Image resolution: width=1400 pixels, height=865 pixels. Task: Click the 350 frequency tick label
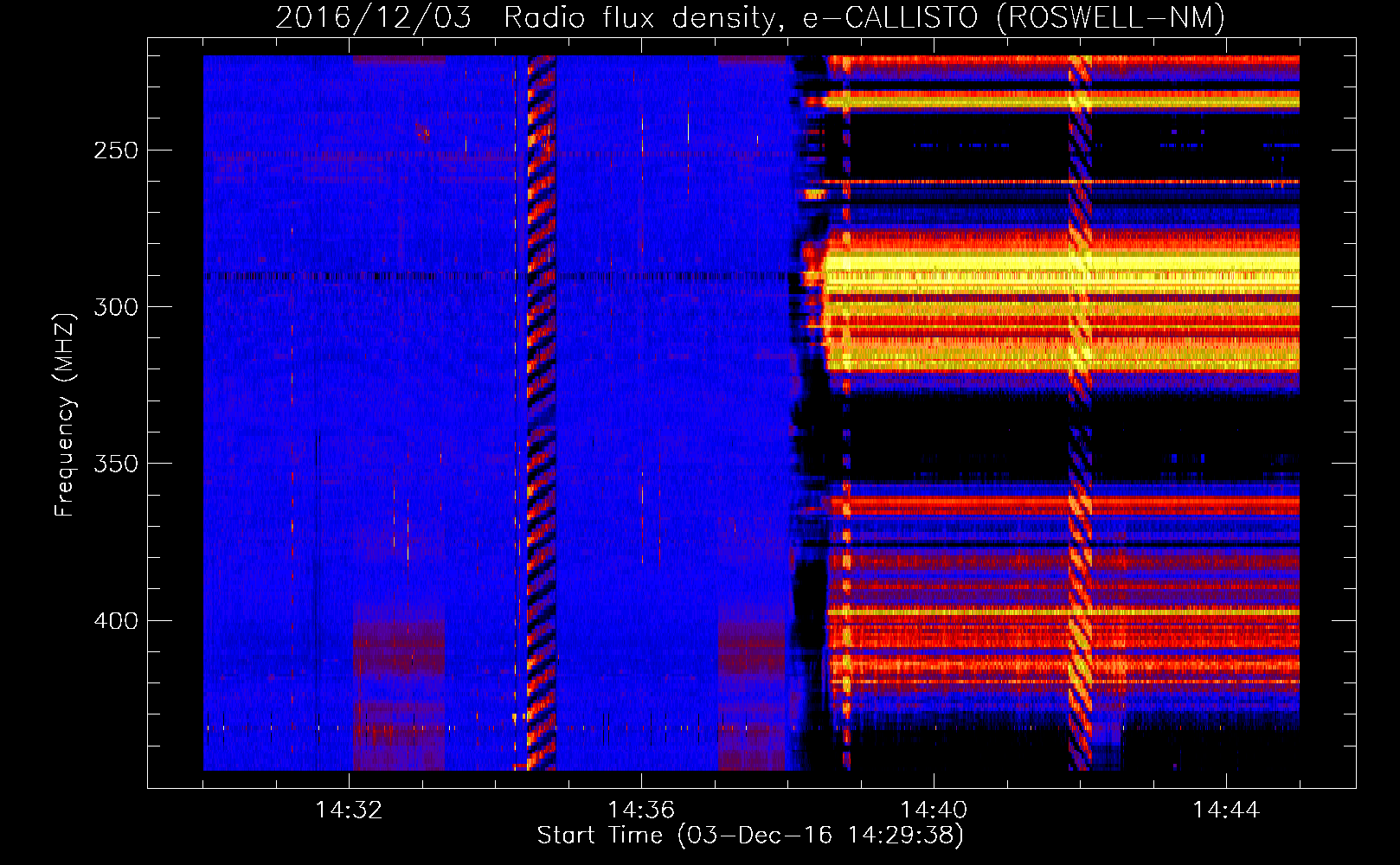coord(116,464)
